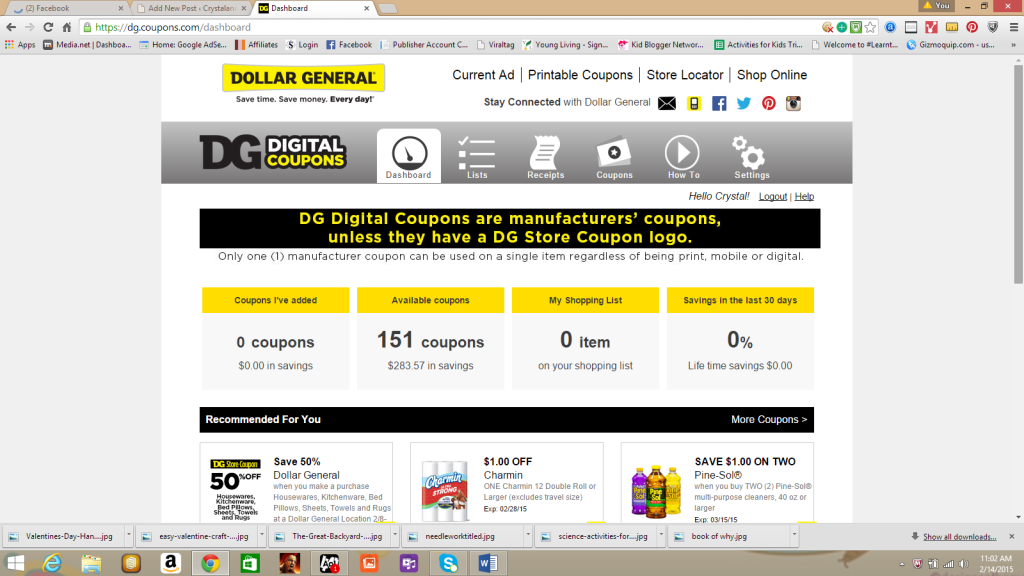Close the downloads bar
Viewport: 1024px width, 576px height.
click(1012, 536)
